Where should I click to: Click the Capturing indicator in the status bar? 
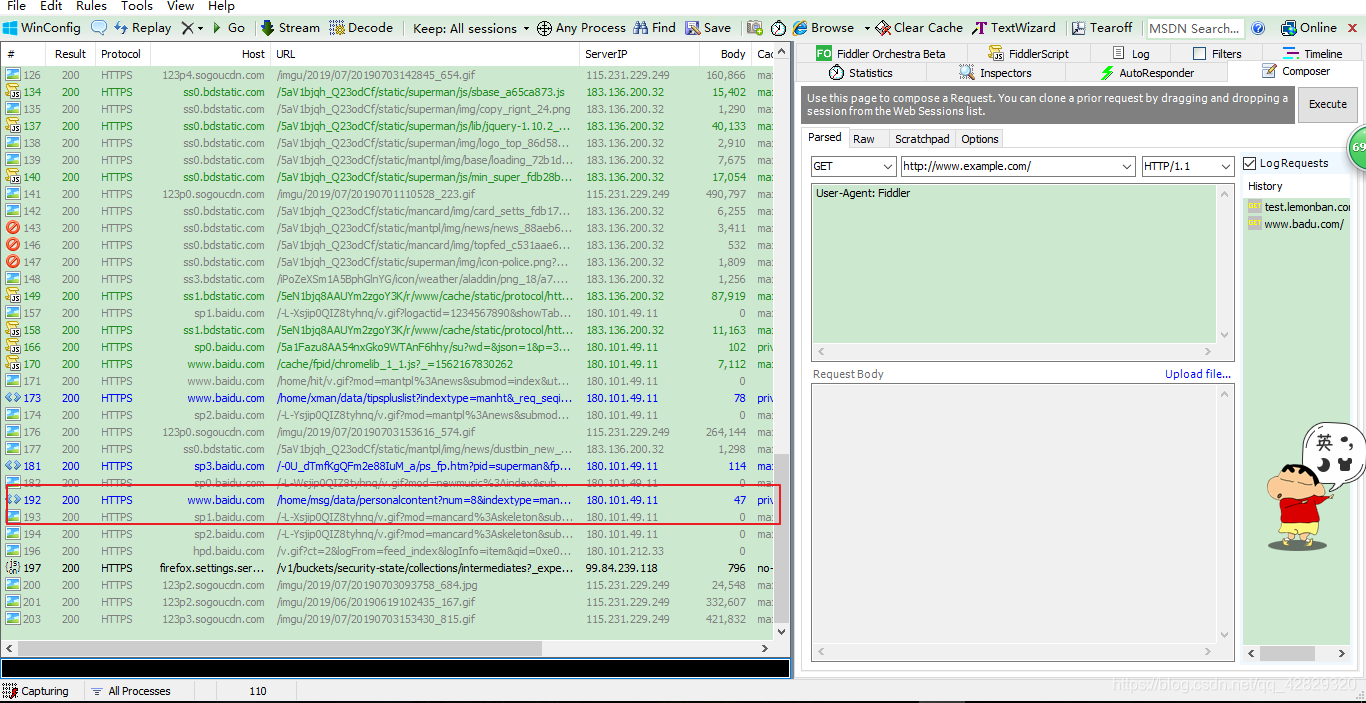[36, 691]
